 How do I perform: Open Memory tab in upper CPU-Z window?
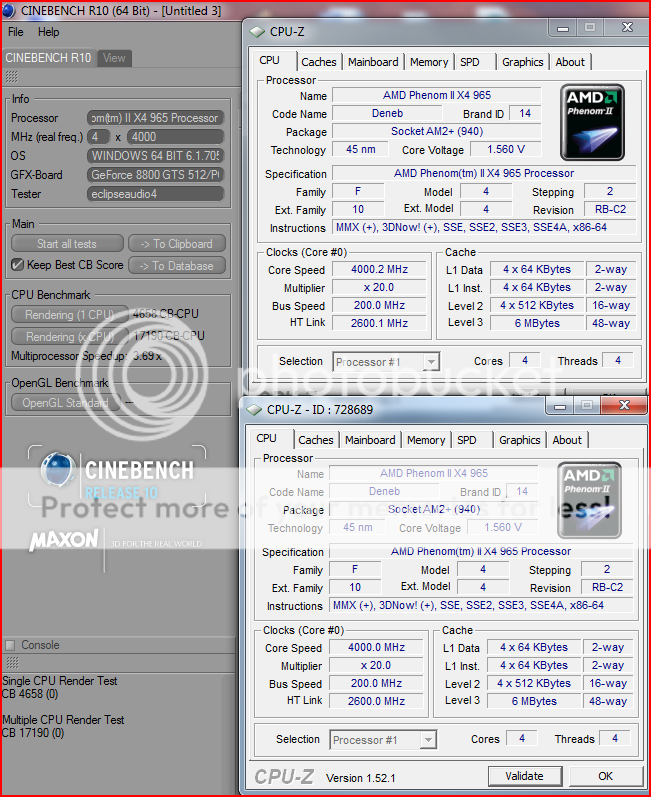coord(429,62)
